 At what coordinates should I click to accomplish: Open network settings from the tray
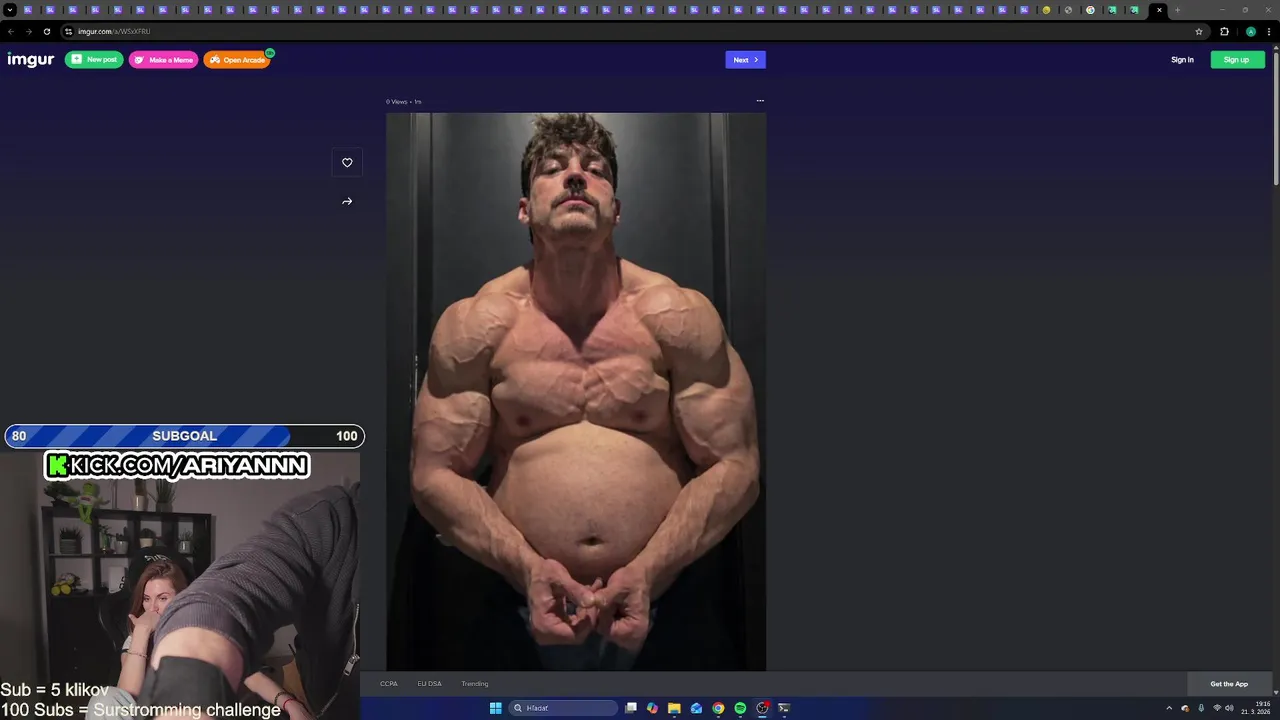pyautogui.click(x=1217, y=708)
